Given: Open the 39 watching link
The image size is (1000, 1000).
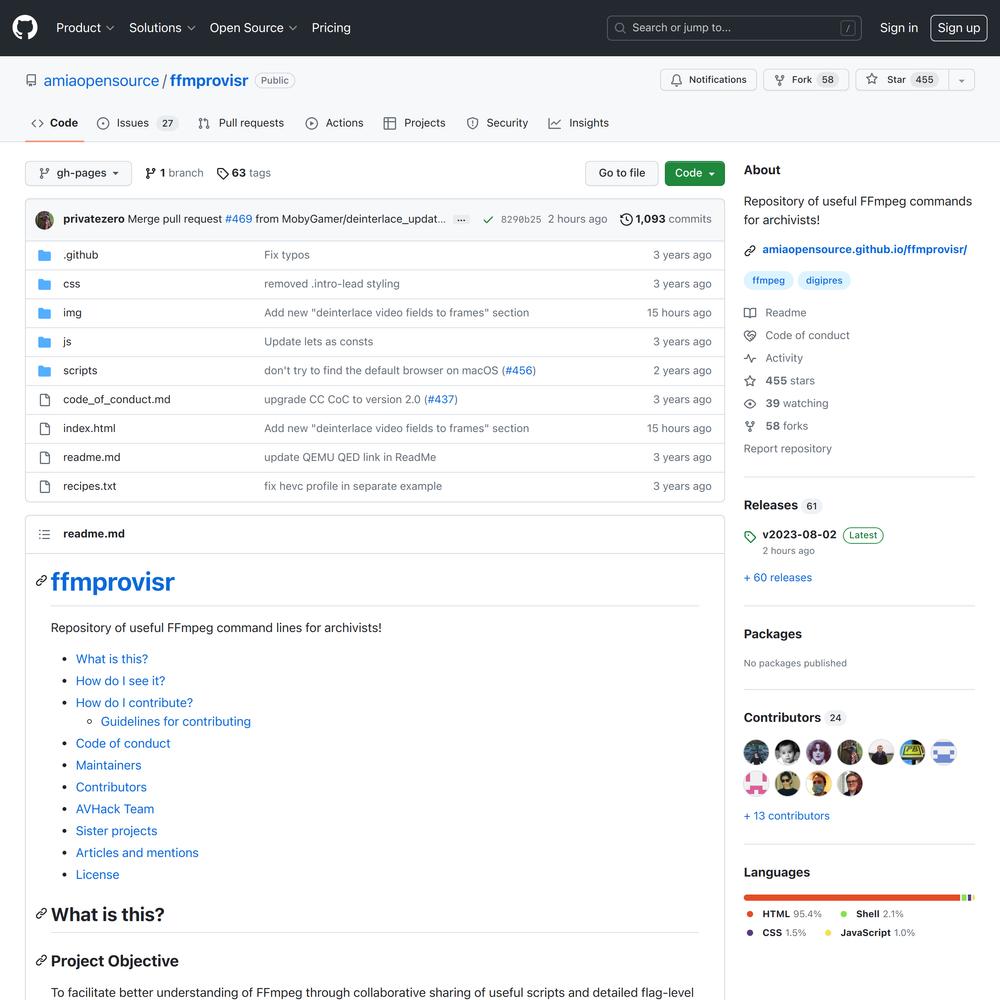Looking at the screenshot, I should coord(786,403).
